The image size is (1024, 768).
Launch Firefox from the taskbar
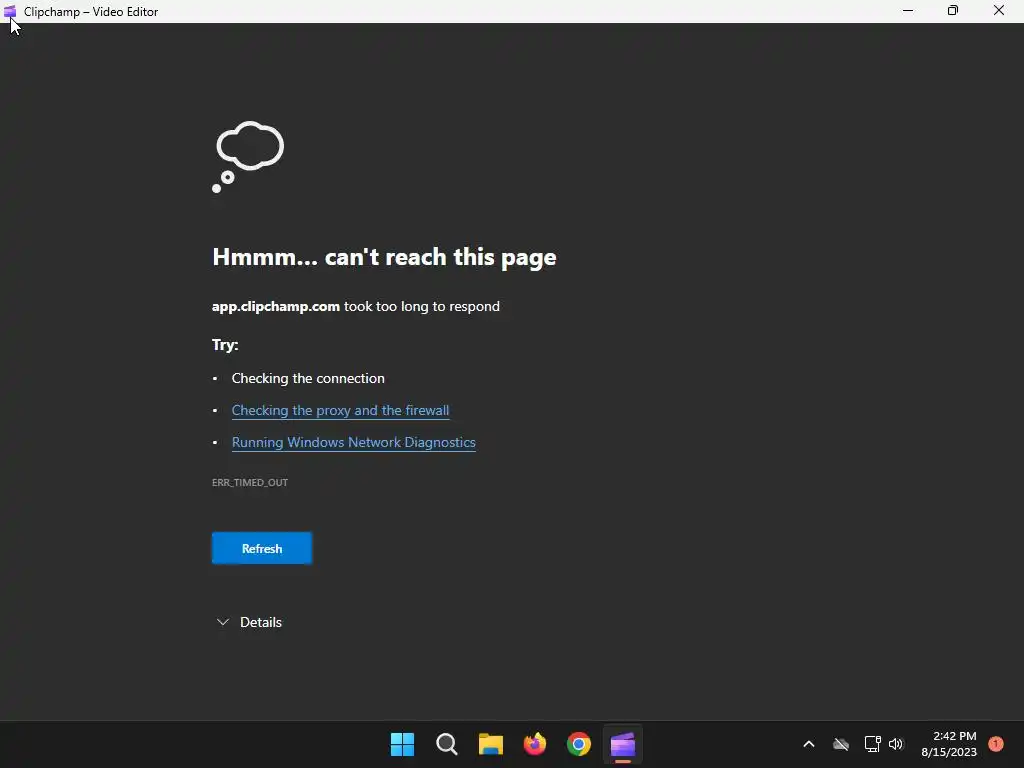[x=535, y=744]
